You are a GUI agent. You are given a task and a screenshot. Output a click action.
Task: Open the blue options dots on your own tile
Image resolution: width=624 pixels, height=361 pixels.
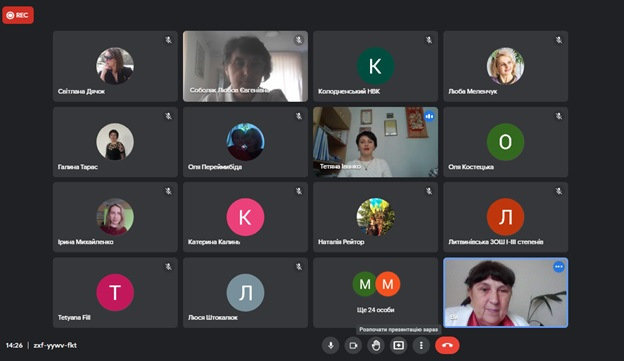pyautogui.click(x=559, y=267)
